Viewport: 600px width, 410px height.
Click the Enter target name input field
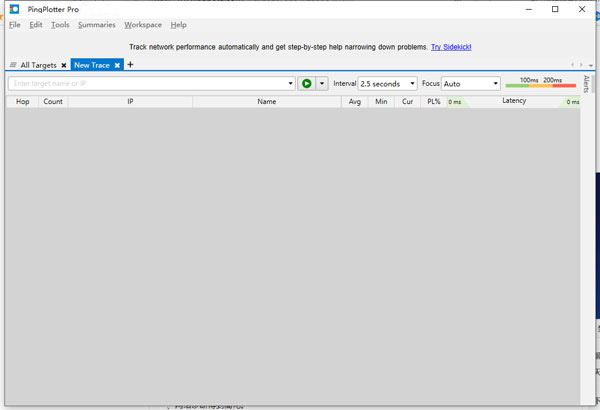[x=147, y=84]
